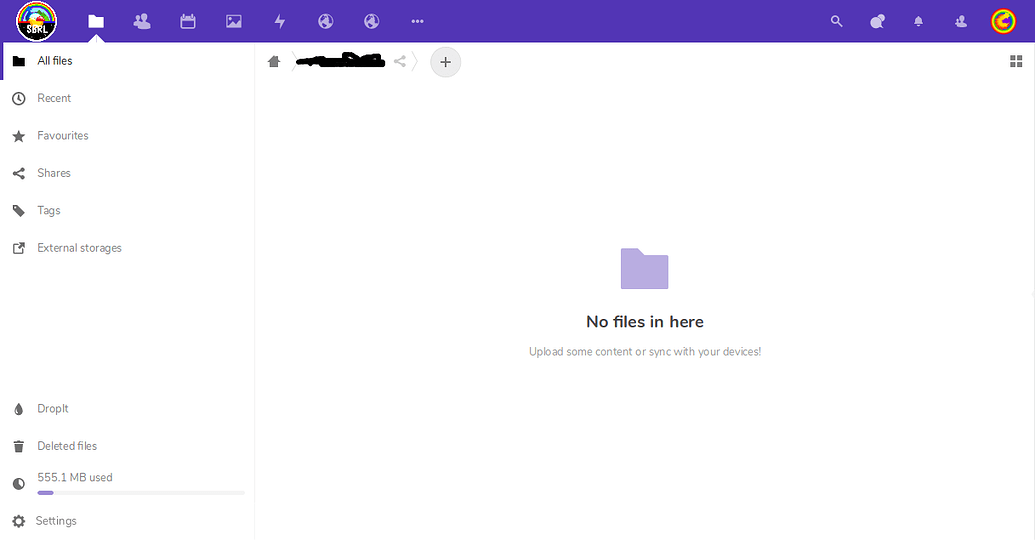
Task: Open the user avatar account menu
Action: pos(1003,21)
